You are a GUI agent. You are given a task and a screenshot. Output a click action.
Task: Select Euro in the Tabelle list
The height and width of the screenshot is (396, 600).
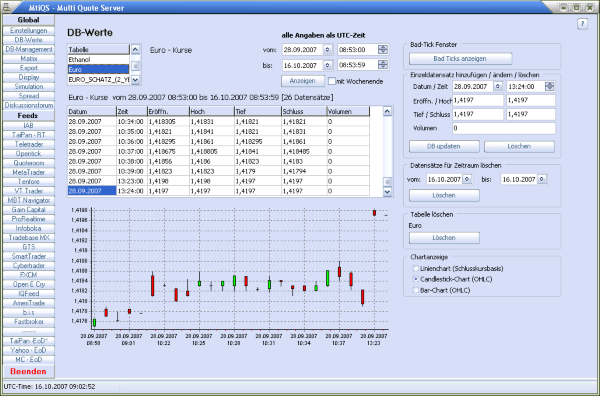[99, 70]
